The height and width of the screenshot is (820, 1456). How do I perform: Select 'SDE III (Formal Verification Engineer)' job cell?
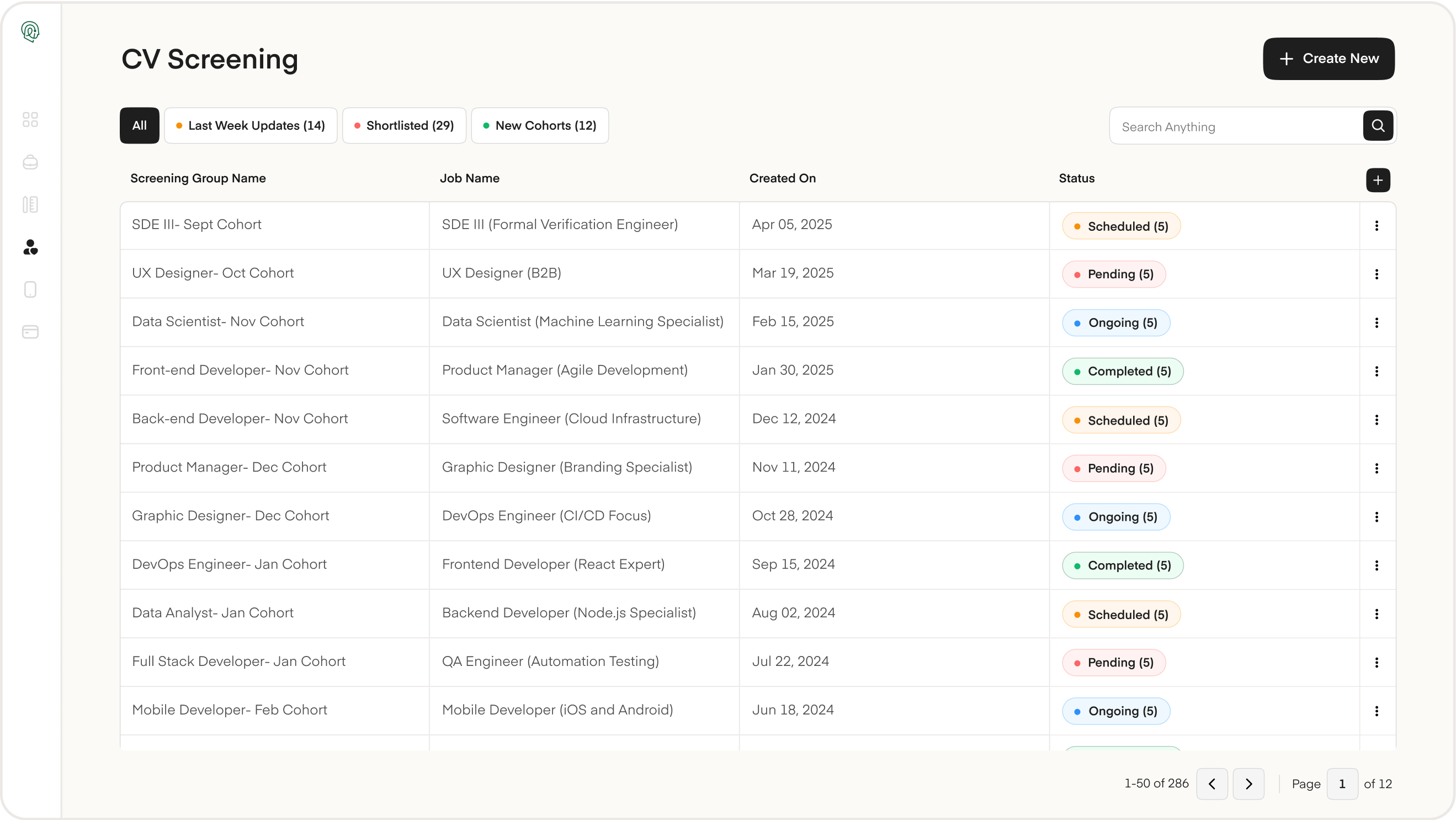pos(560,225)
